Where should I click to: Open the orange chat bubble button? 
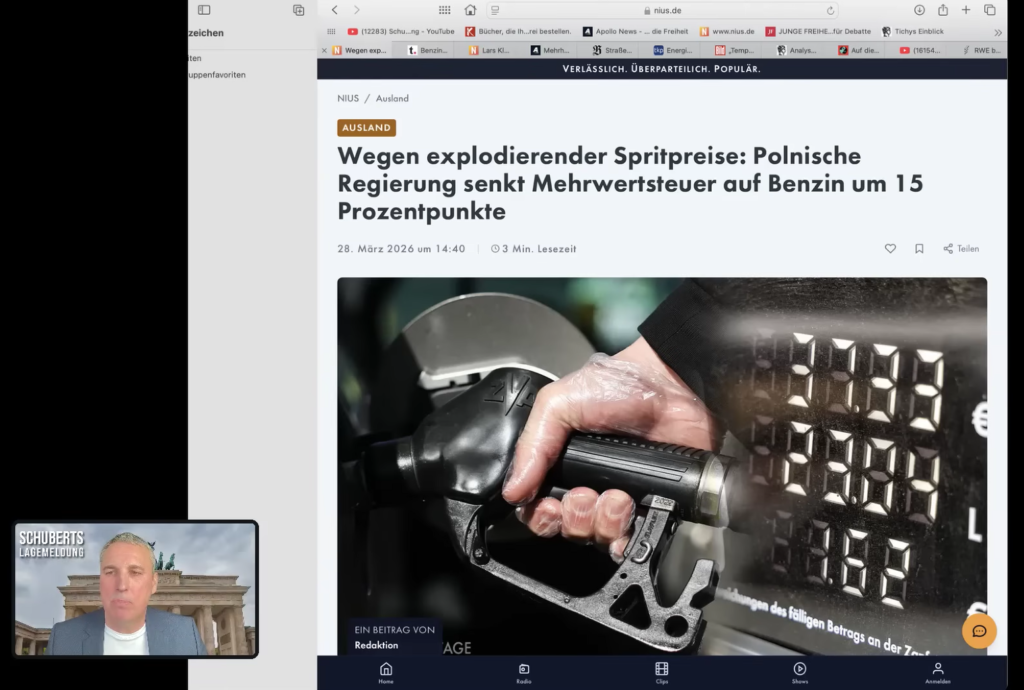(979, 631)
